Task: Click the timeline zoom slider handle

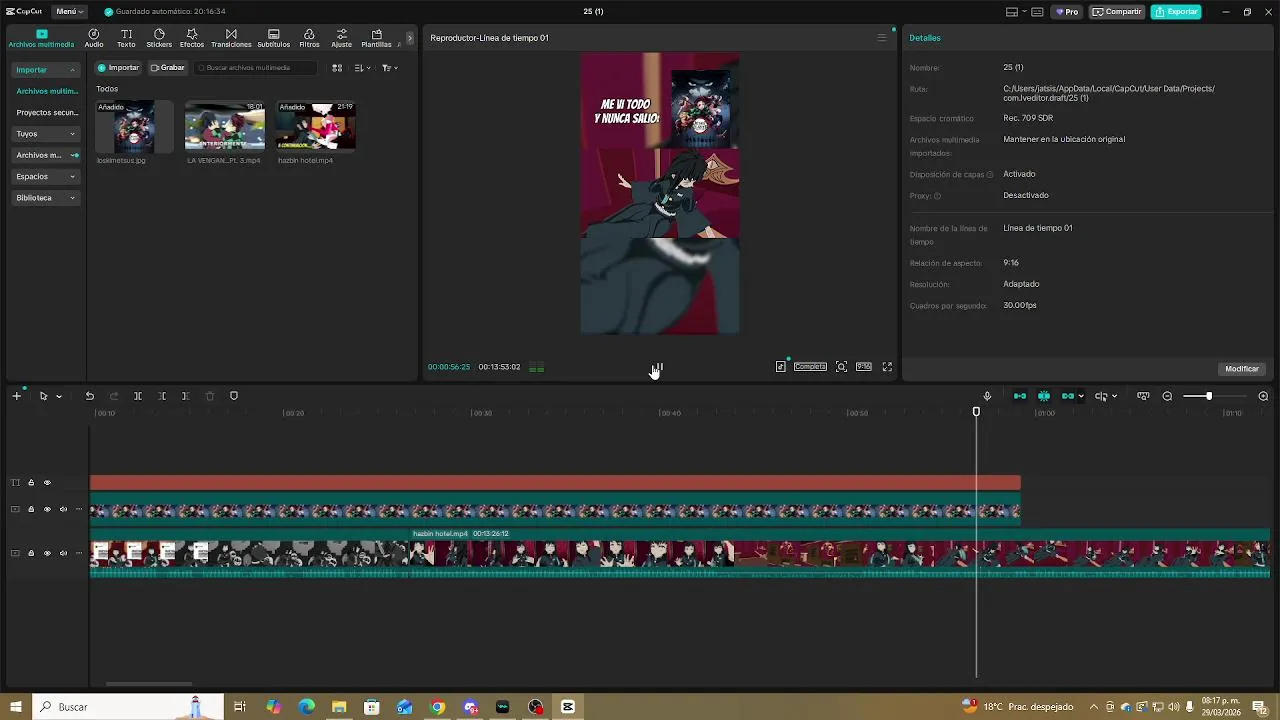Action: click(x=1209, y=396)
